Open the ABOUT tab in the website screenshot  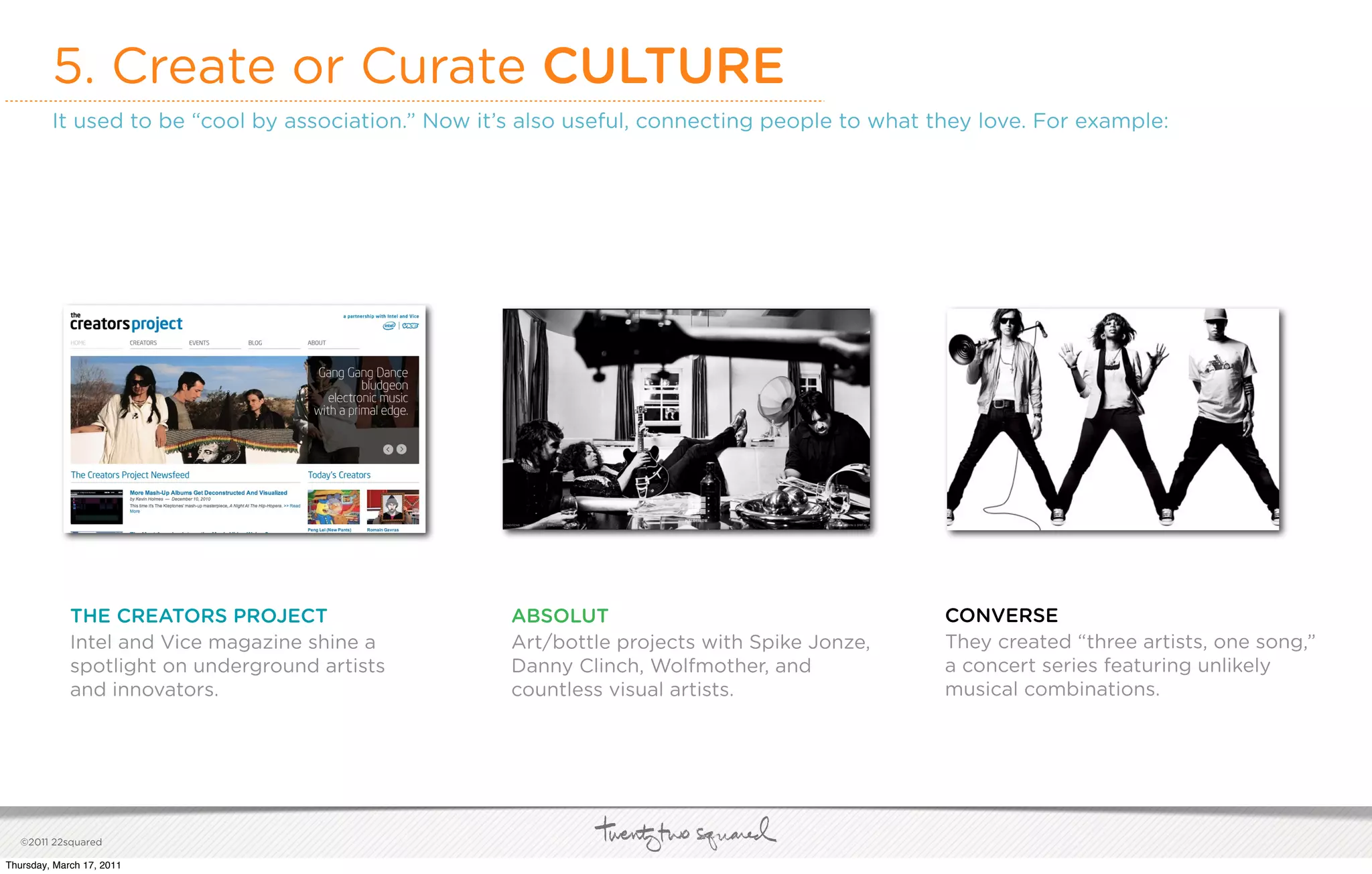317,343
